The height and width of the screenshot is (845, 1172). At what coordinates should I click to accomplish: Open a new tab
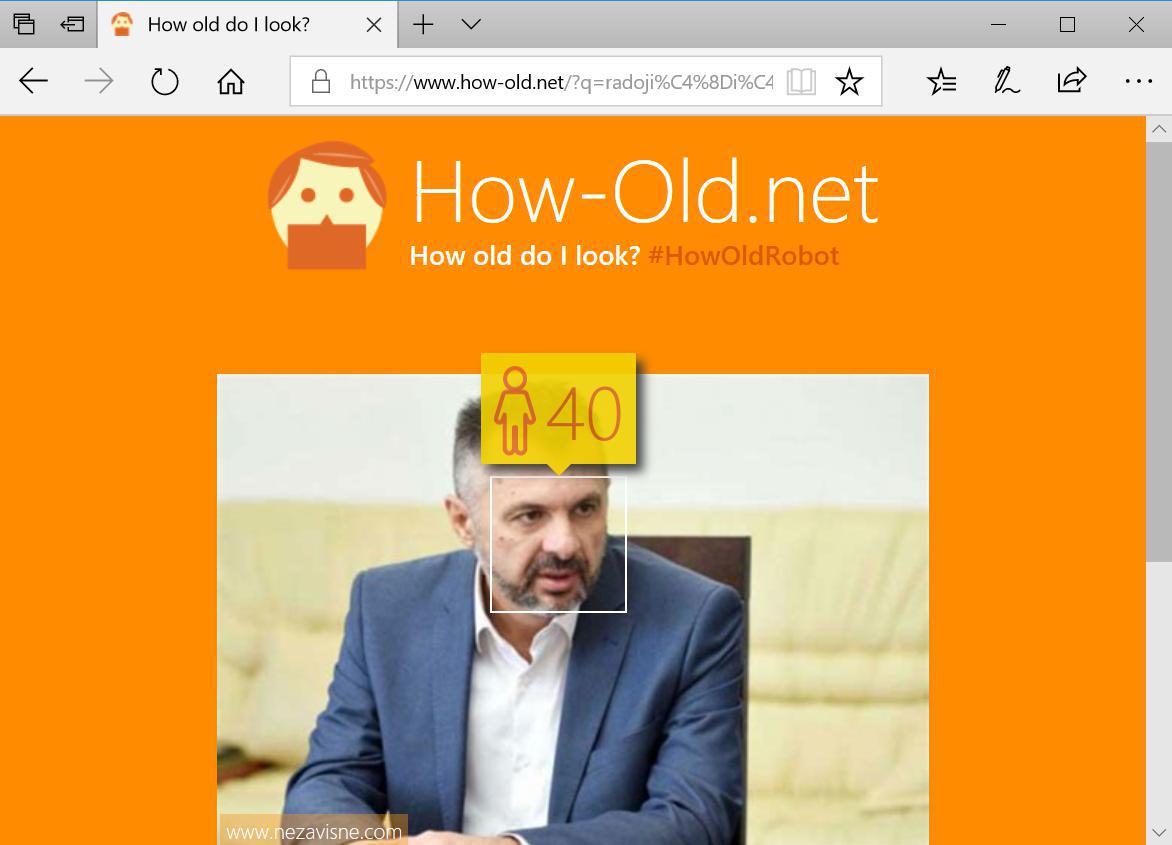click(423, 24)
